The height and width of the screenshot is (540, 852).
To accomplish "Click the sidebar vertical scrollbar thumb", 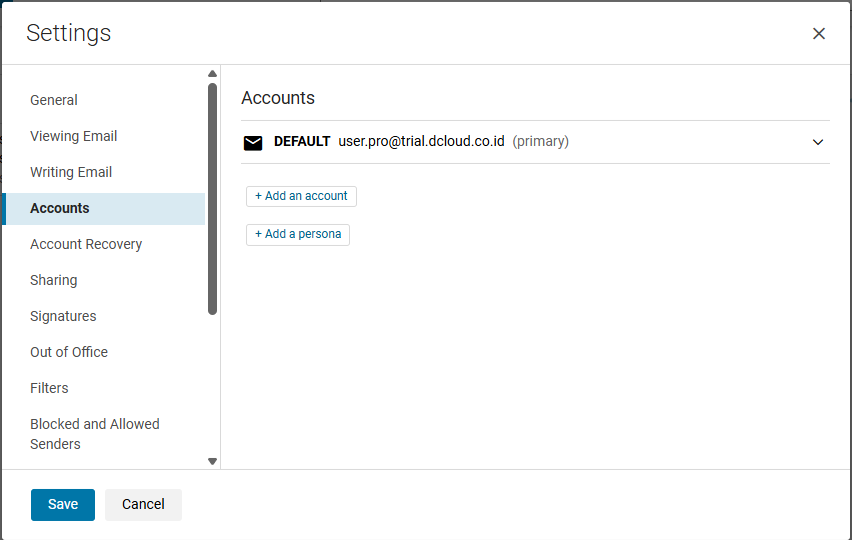I will tap(212, 198).
